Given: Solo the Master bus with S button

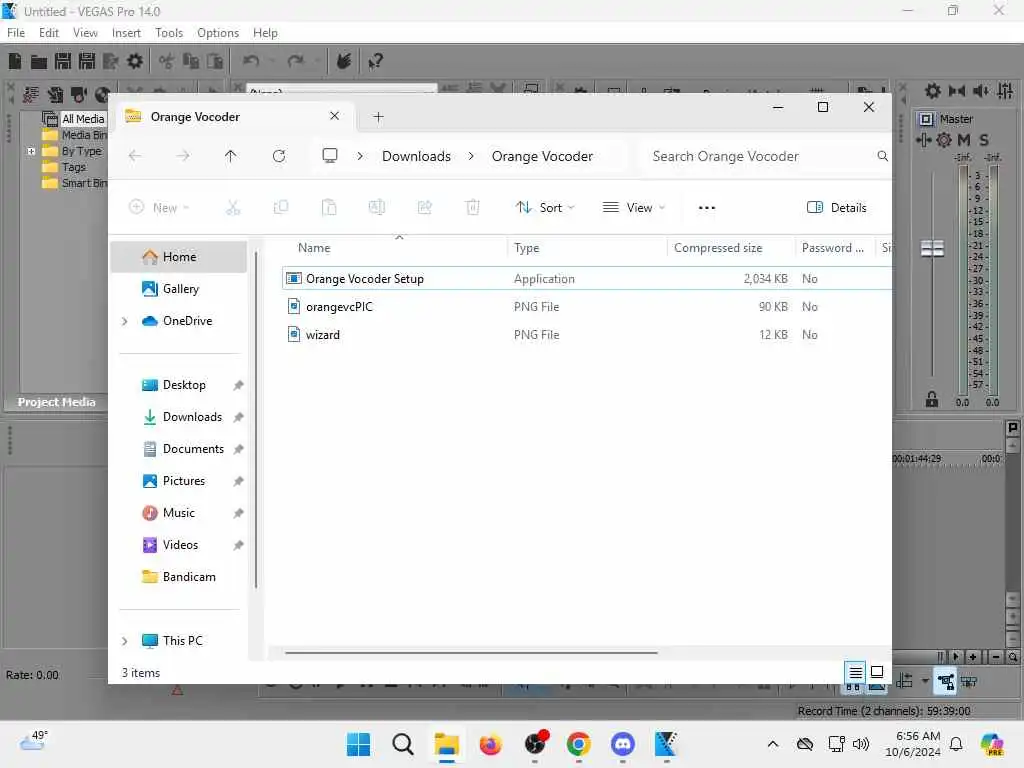Looking at the screenshot, I should pos(984,140).
